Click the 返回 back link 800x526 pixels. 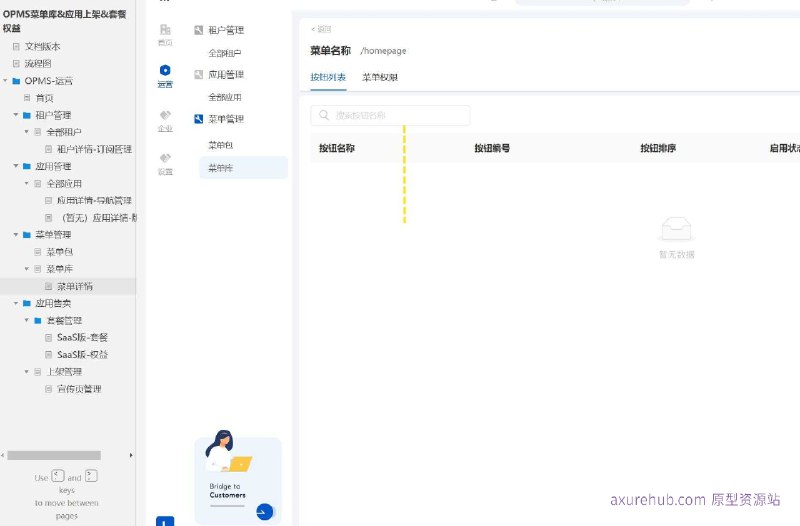pos(321,29)
